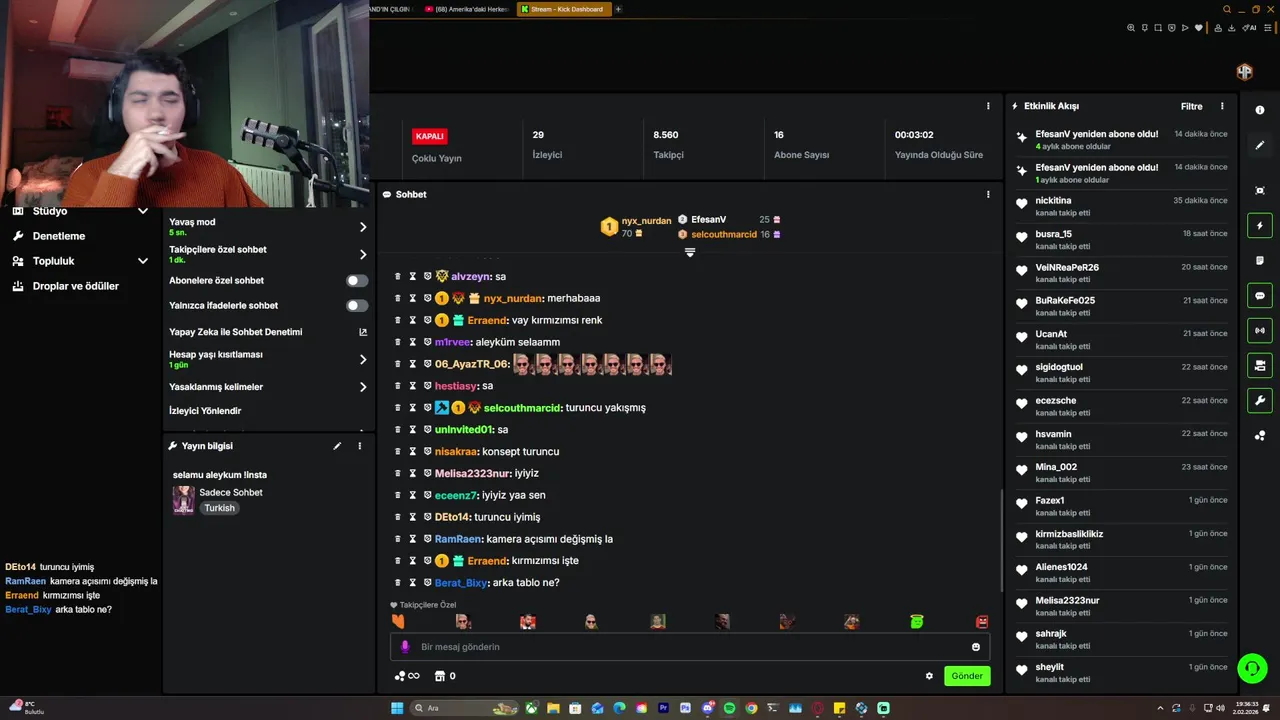Open emoji picker in the message box

click(976, 647)
